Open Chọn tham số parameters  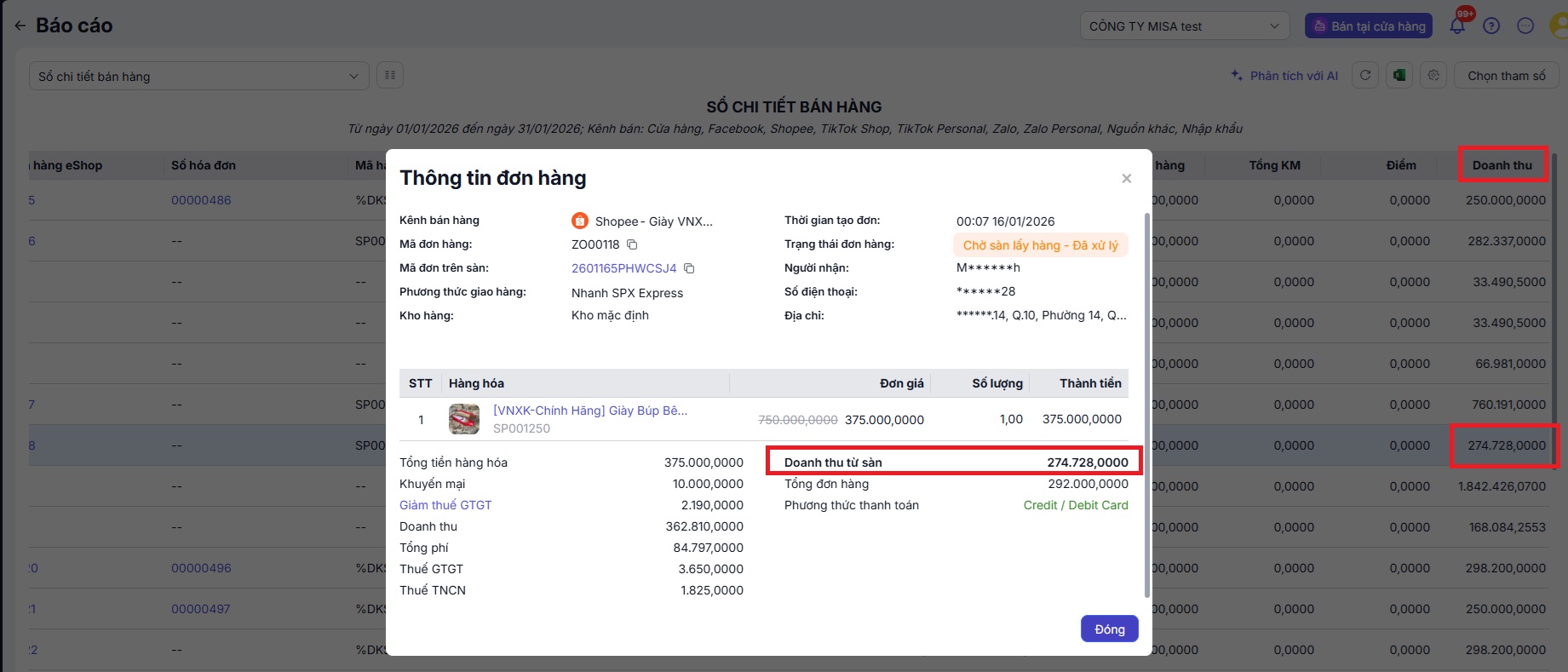click(x=1506, y=76)
